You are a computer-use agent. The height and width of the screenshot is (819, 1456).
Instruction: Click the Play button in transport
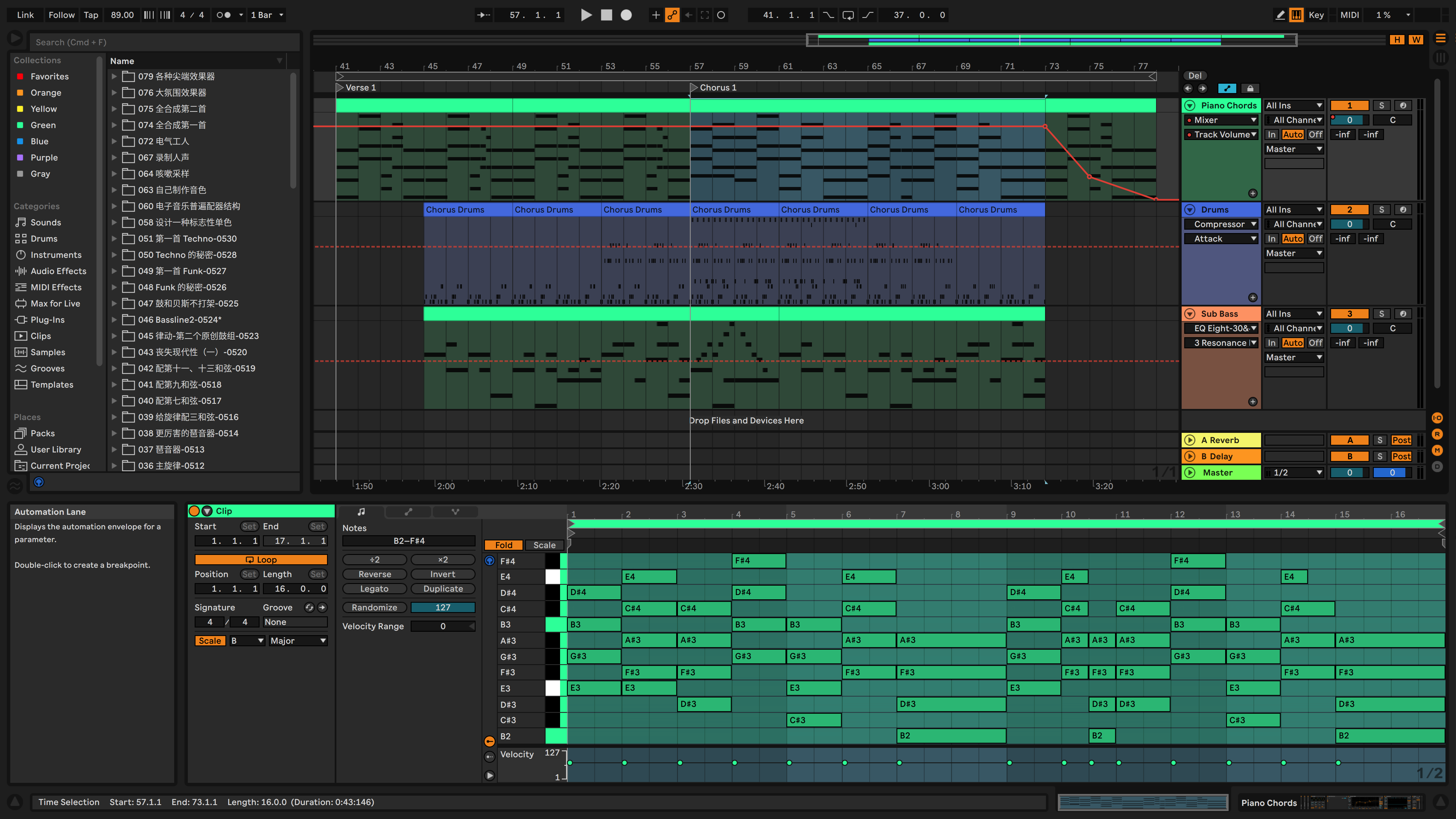click(x=586, y=15)
